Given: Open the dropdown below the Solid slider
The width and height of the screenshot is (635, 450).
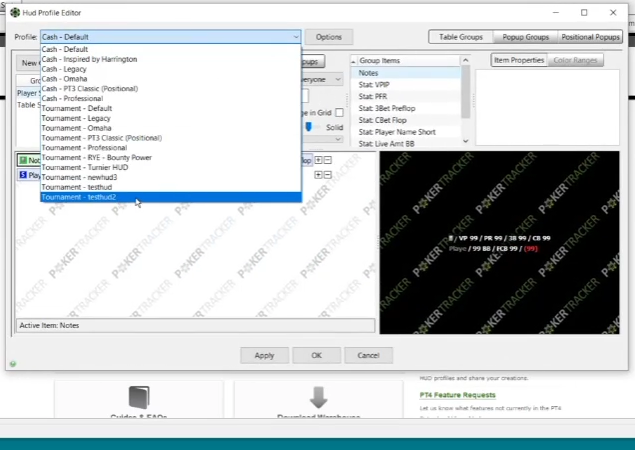Looking at the screenshot, I should (322, 139).
